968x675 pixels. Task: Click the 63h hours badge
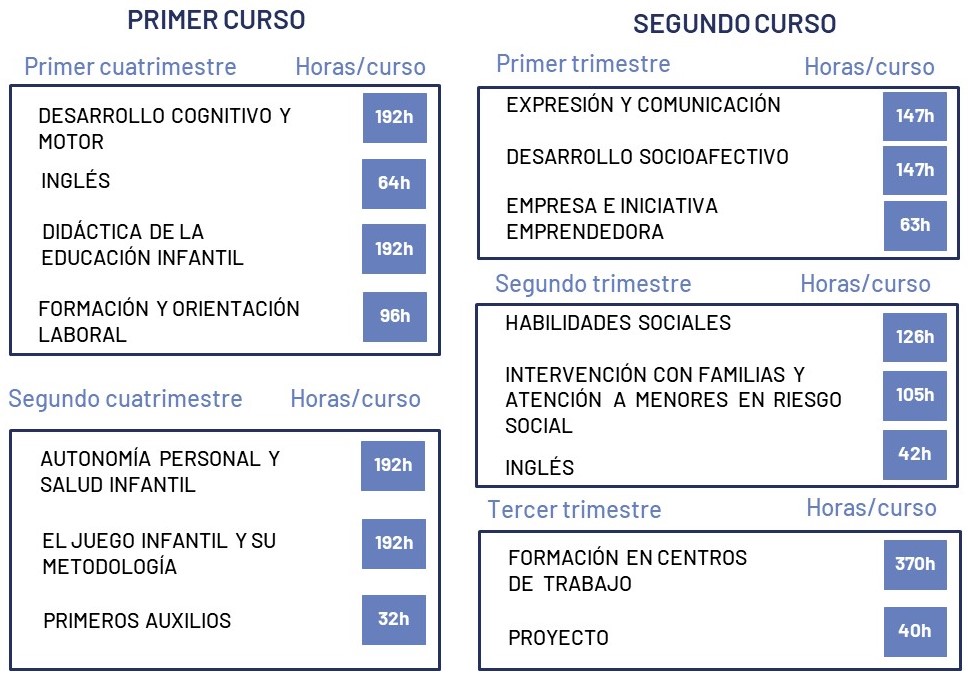[x=915, y=225]
